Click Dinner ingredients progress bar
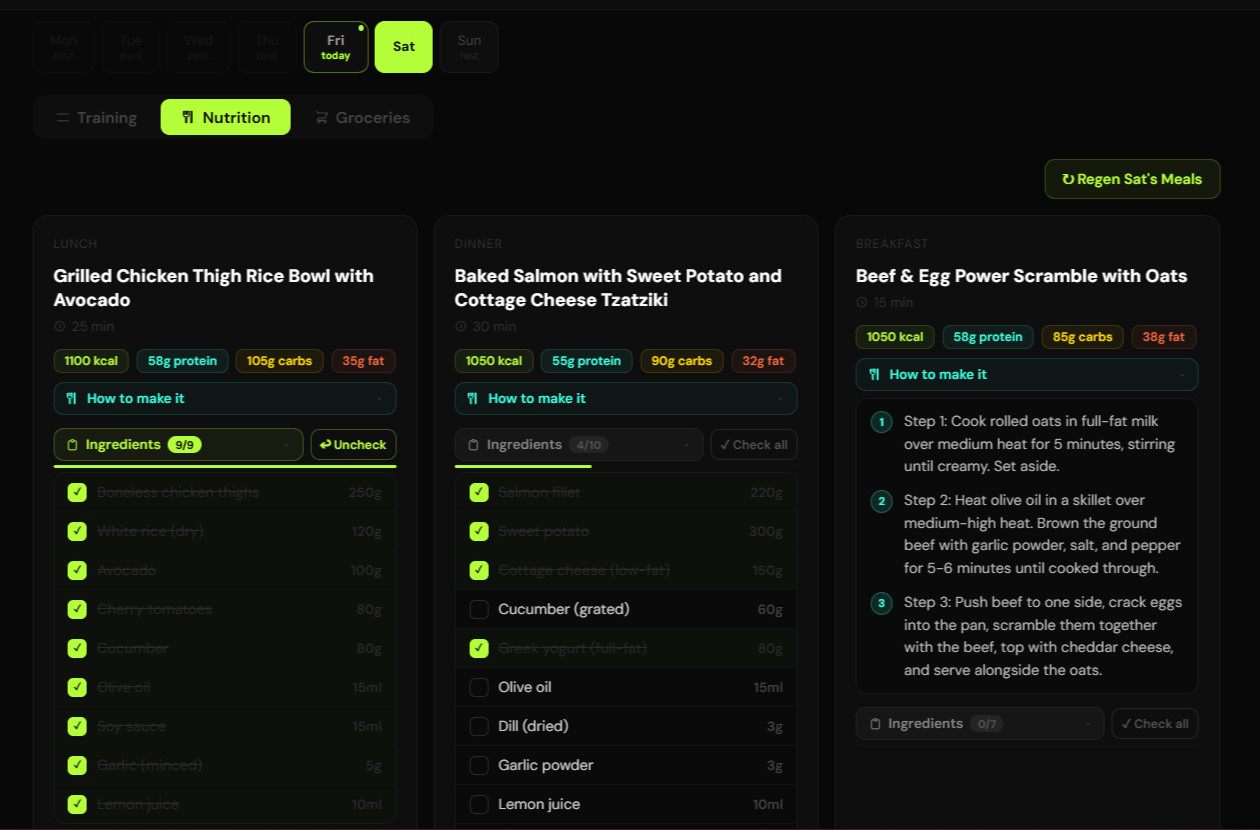 click(x=626, y=466)
